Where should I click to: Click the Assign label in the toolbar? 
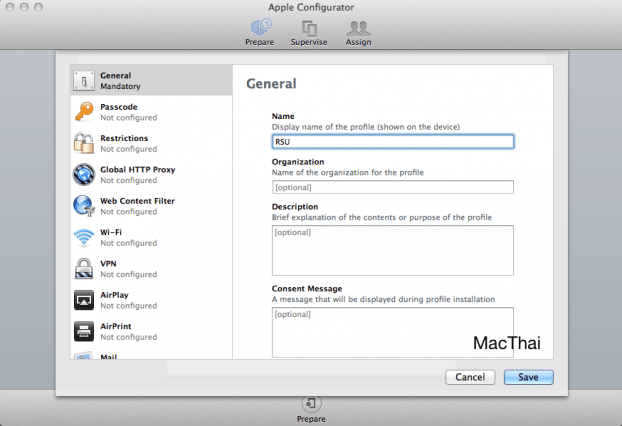click(x=358, y=42)
